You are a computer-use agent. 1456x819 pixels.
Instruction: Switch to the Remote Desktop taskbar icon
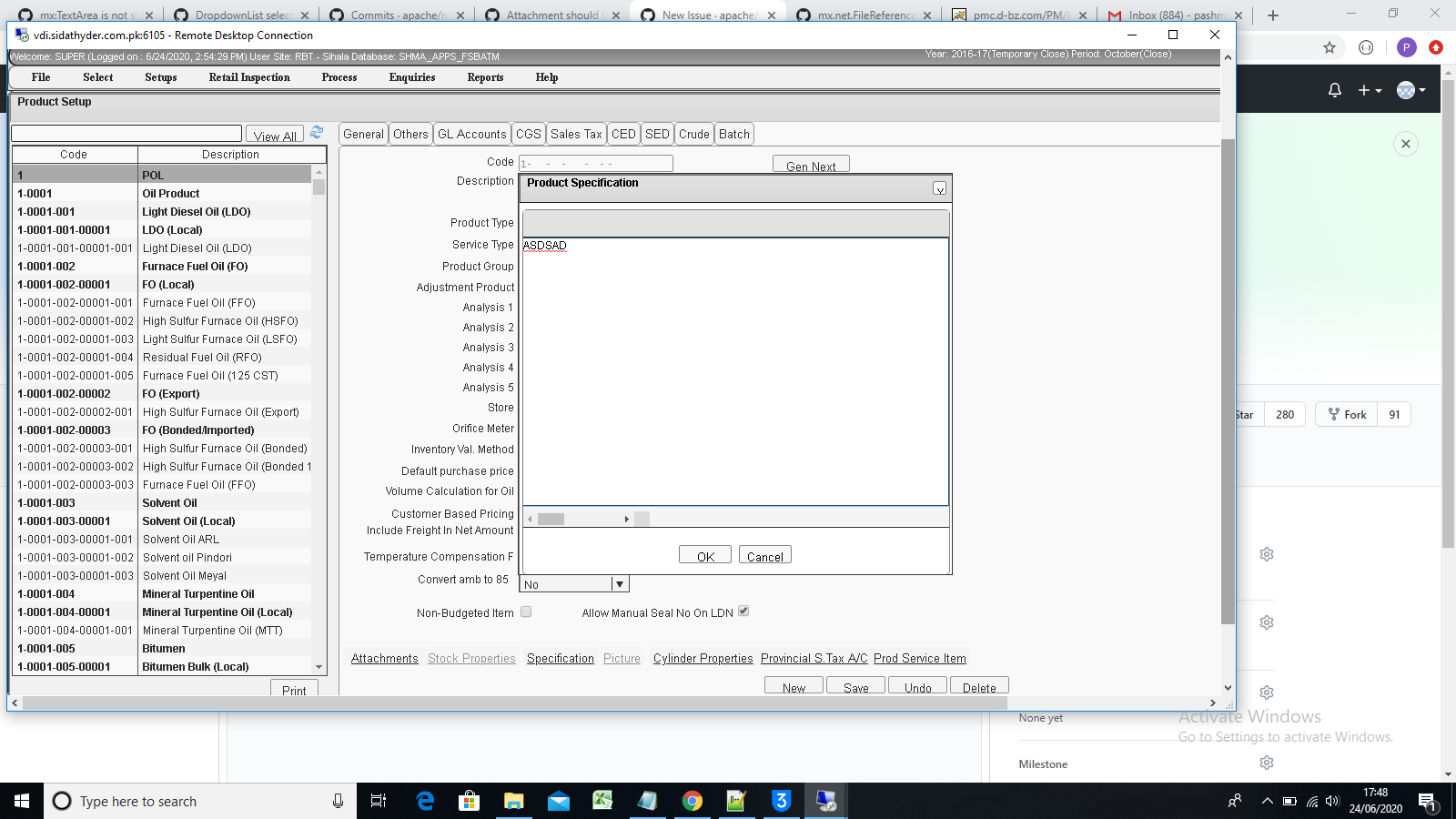(825, 801)
